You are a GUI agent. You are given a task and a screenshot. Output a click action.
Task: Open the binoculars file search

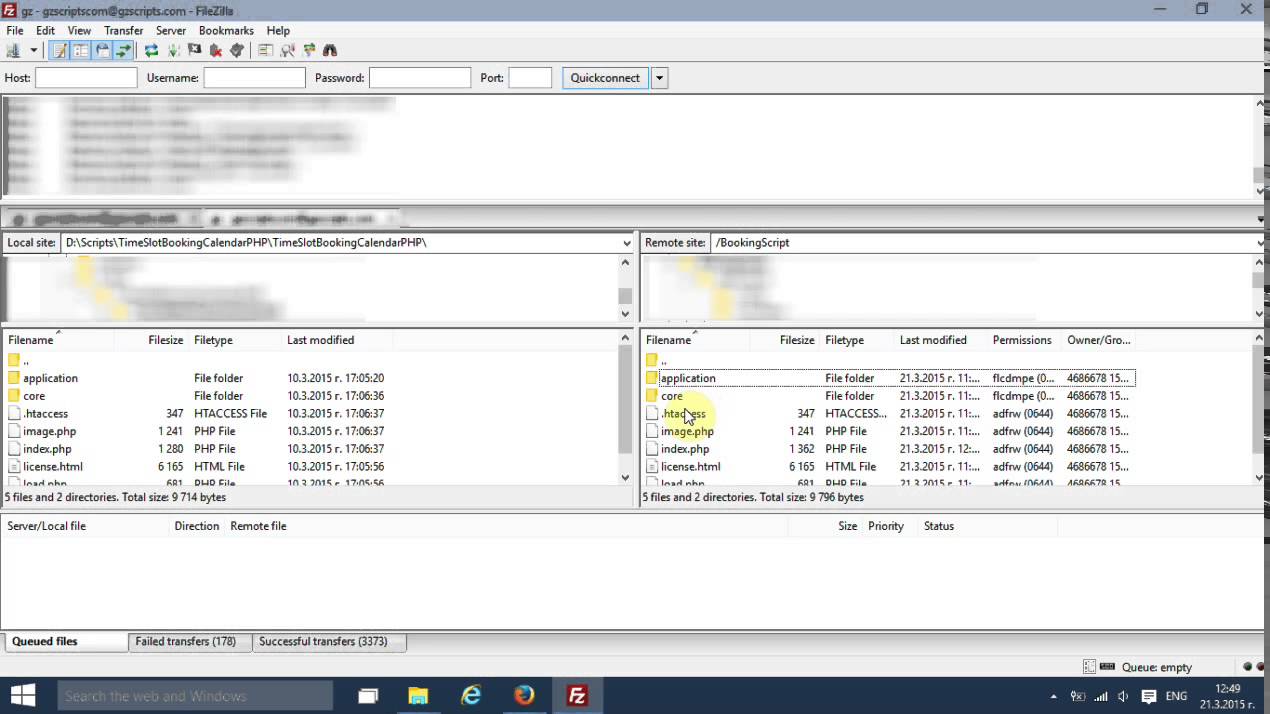tap(330, 50)
